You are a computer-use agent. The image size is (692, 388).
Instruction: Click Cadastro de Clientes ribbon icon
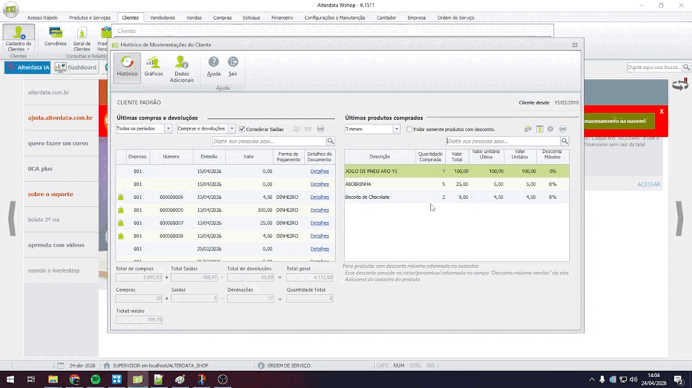(18, 39)
